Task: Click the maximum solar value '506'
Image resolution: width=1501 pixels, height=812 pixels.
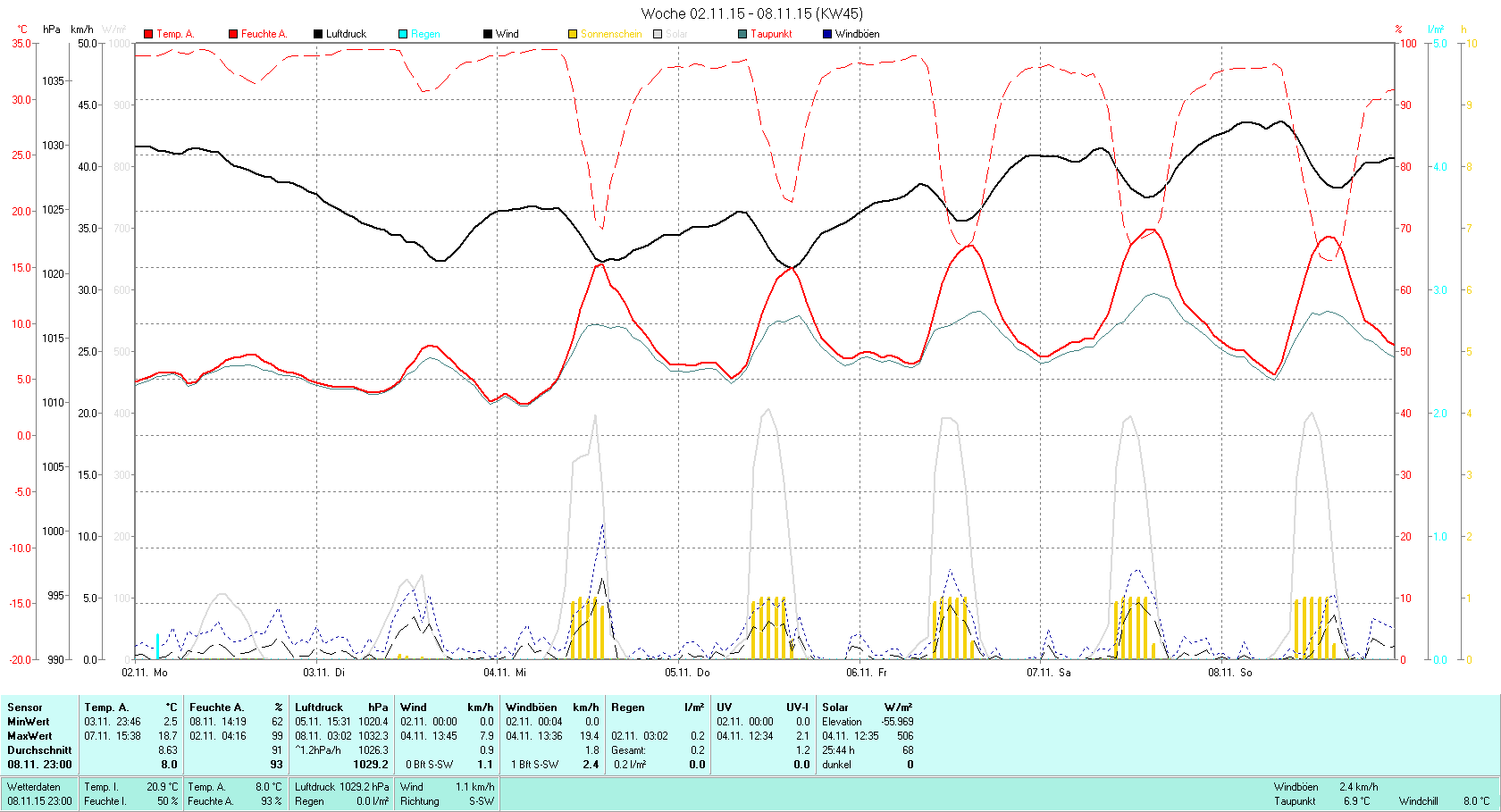Action: [905, 736]
